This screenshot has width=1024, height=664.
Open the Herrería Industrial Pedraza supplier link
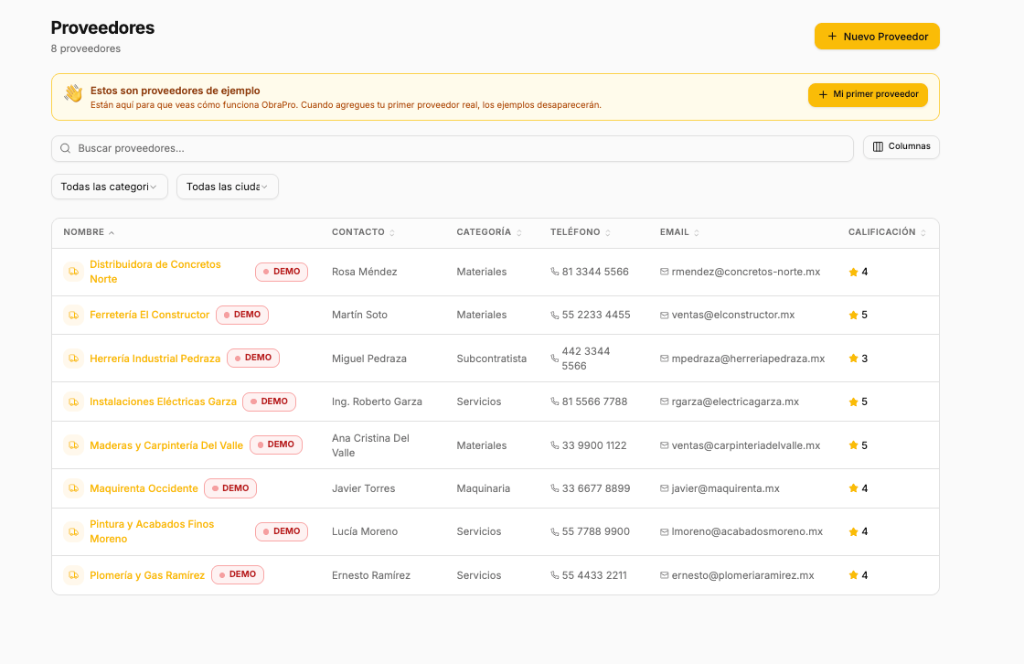pyautogui.click(x=155, y=358)
